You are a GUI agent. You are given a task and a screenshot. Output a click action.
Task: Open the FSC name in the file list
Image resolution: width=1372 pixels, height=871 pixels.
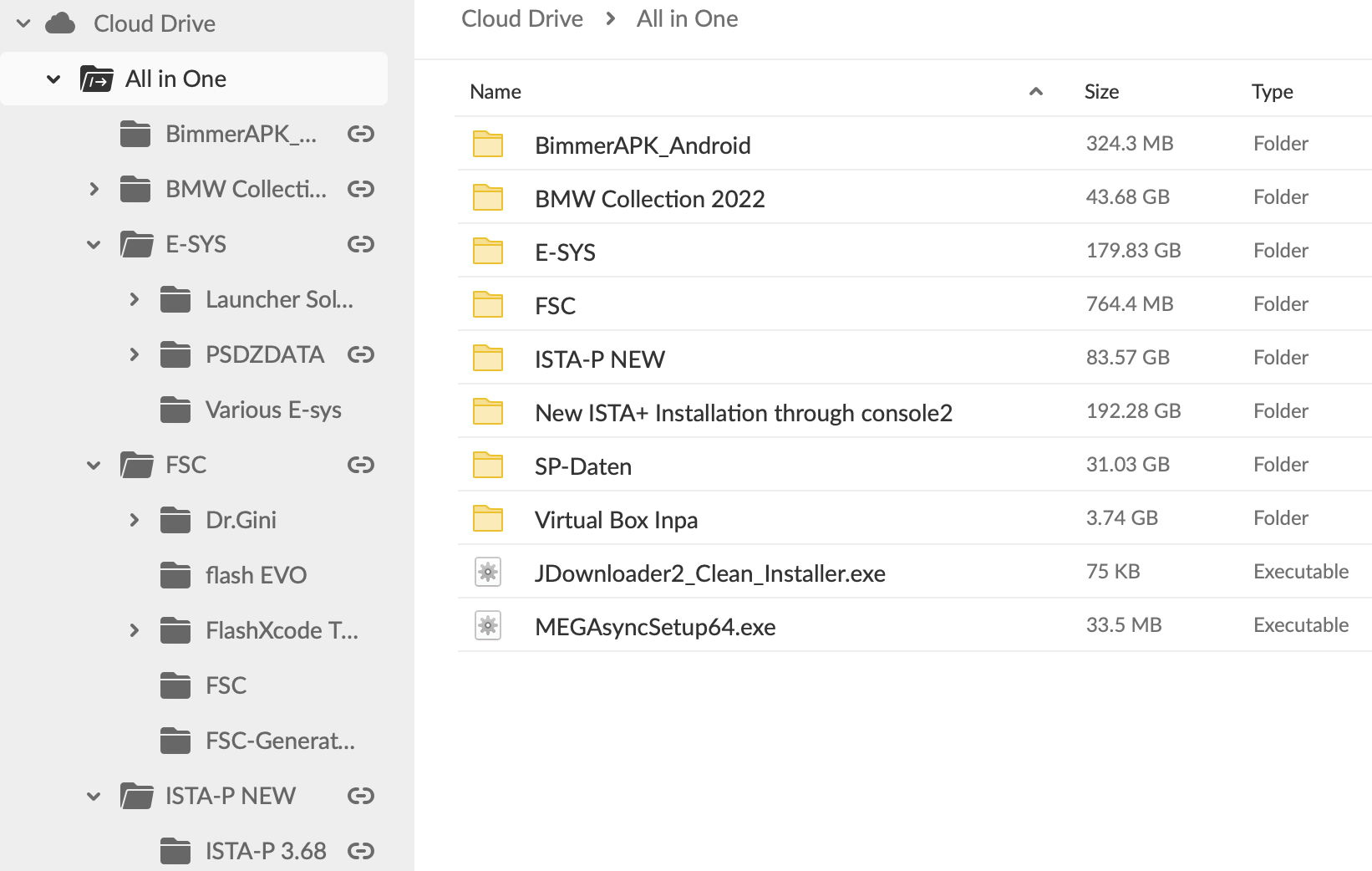(x=555, y=306)
